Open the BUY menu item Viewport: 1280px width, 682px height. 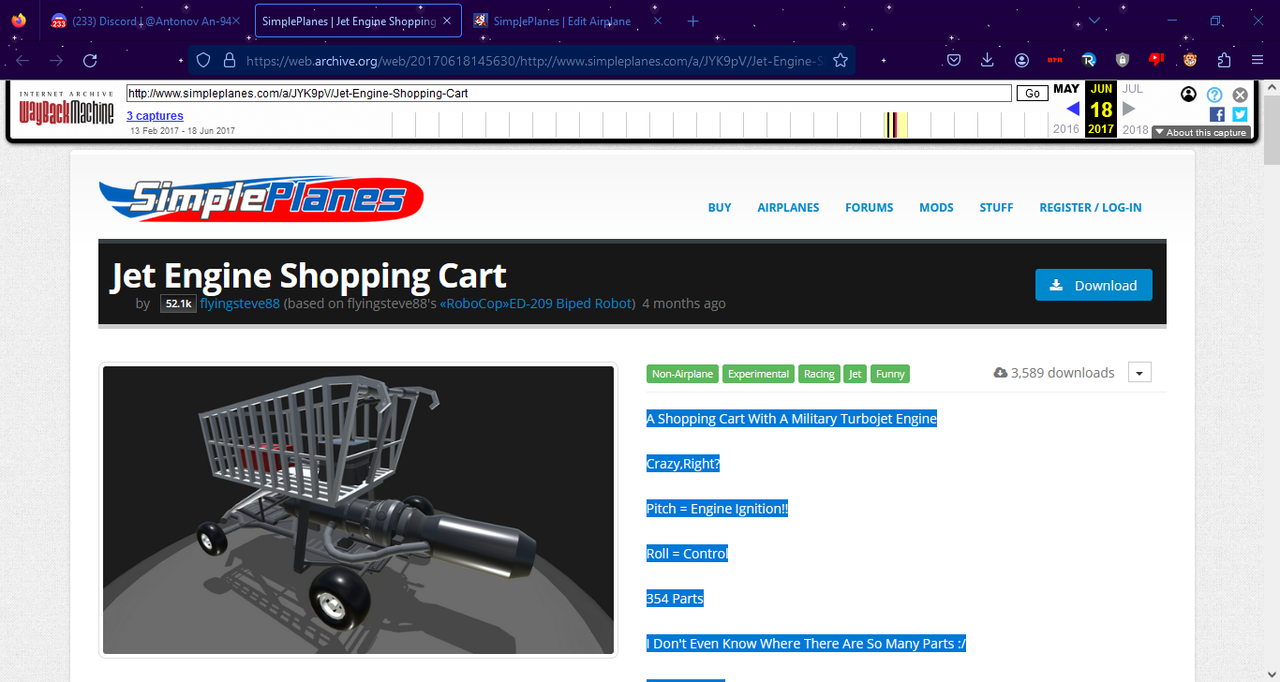click(719, 207)
